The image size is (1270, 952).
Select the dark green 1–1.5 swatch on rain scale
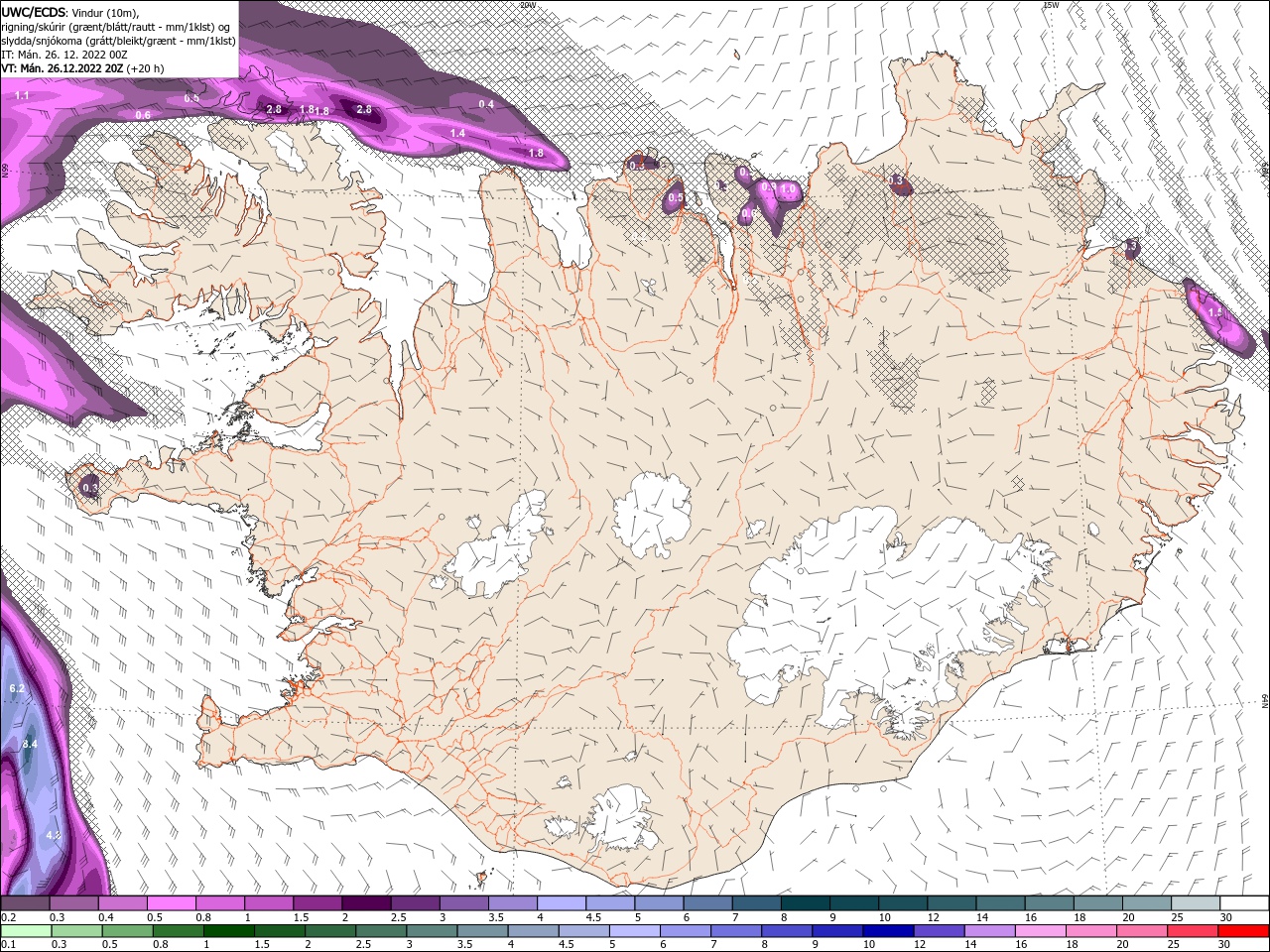click(229, 931)
